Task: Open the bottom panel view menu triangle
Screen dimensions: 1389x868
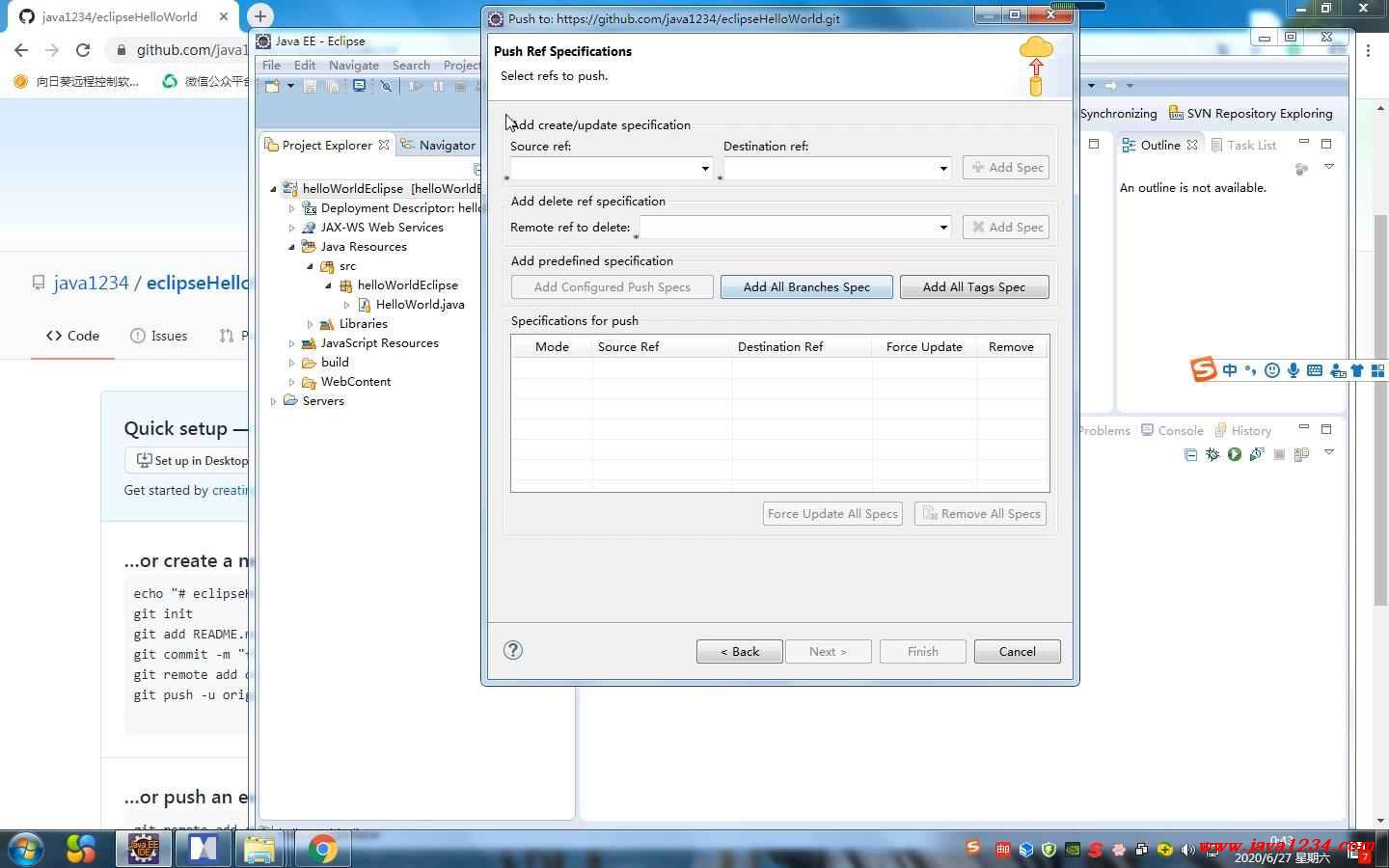Action: 1328,453
